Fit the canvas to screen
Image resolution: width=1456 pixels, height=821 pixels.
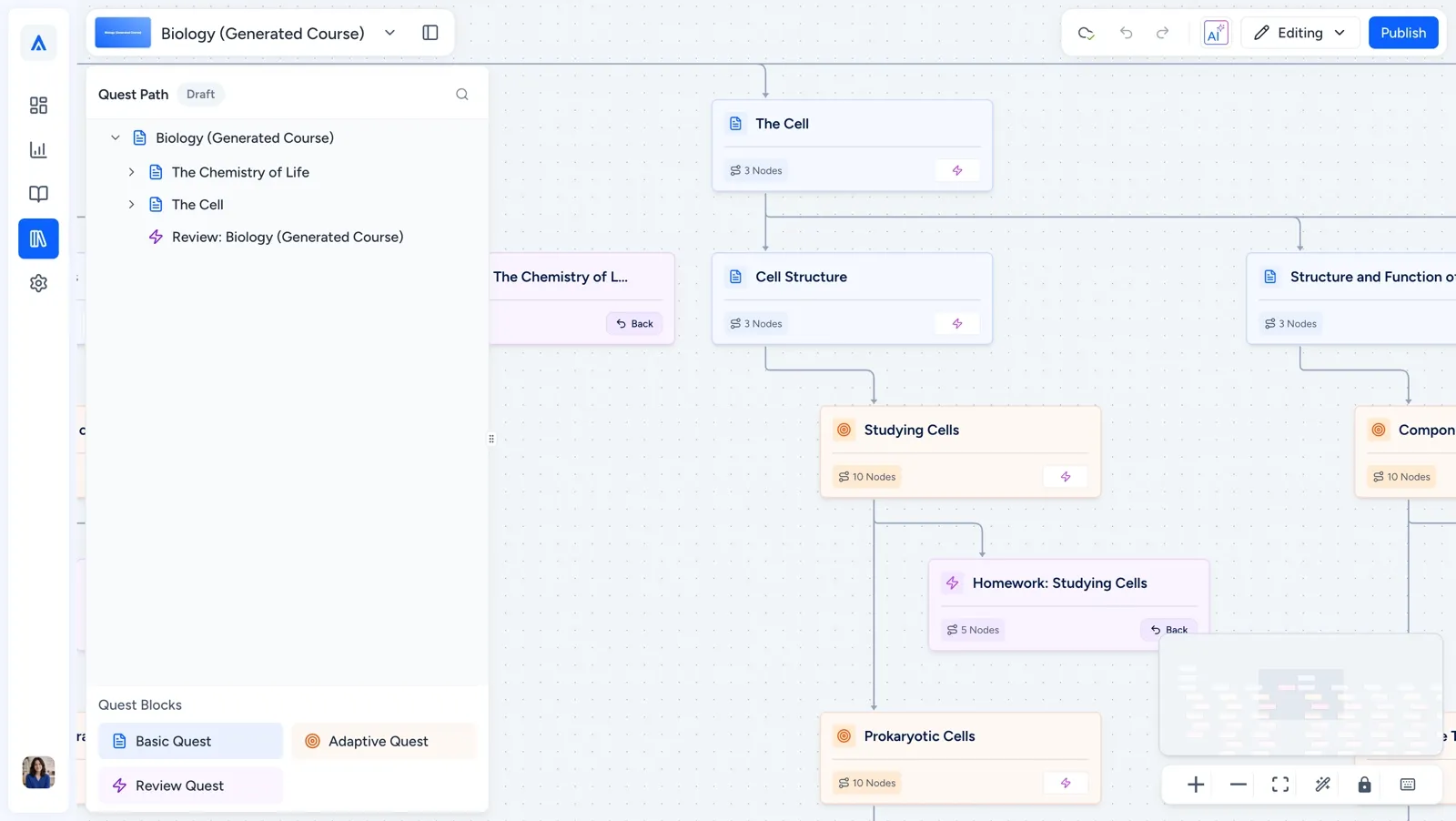point(1280,785)
